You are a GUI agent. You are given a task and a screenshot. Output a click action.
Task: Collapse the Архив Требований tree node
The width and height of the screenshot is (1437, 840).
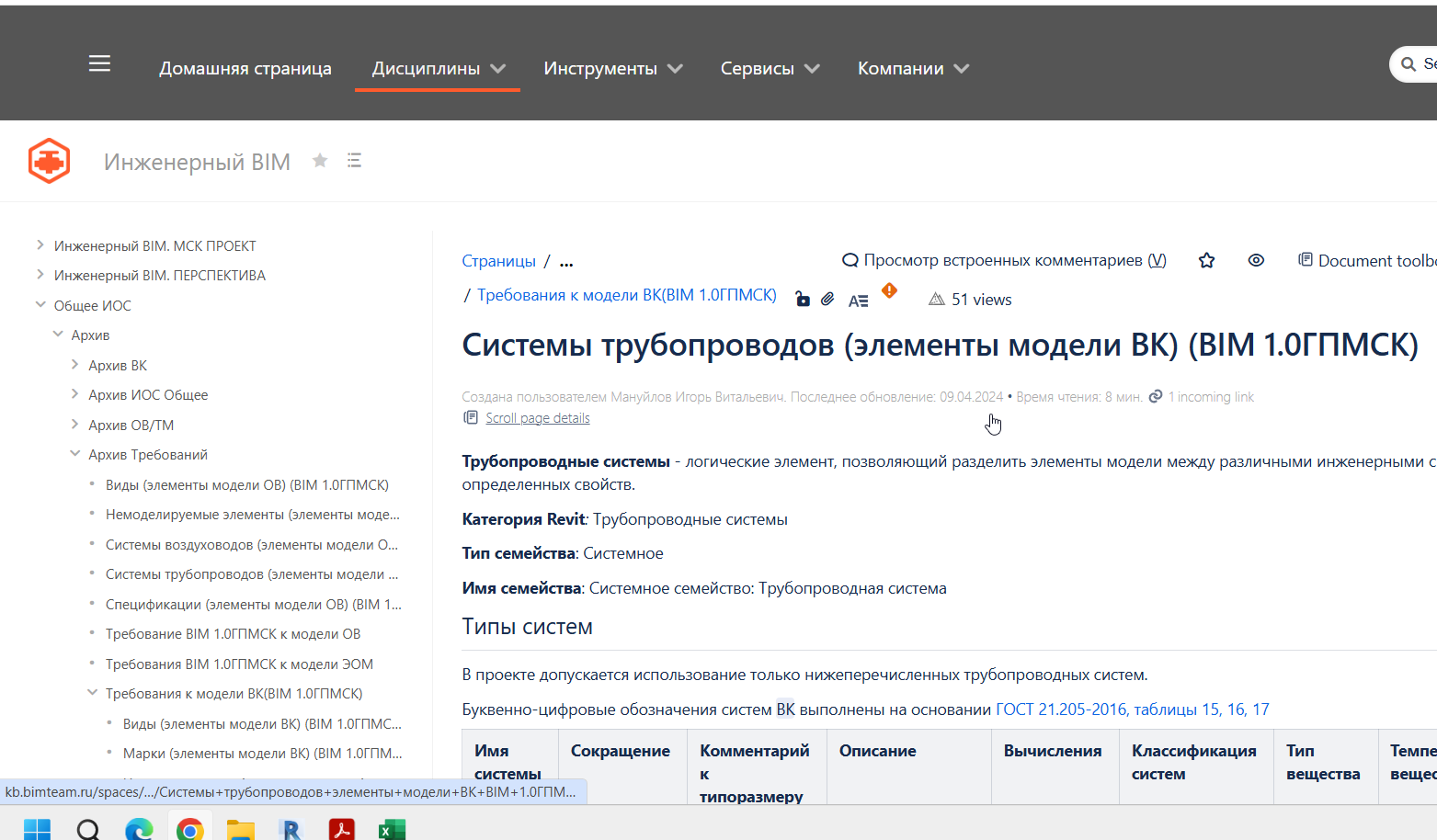pos(75,453)
